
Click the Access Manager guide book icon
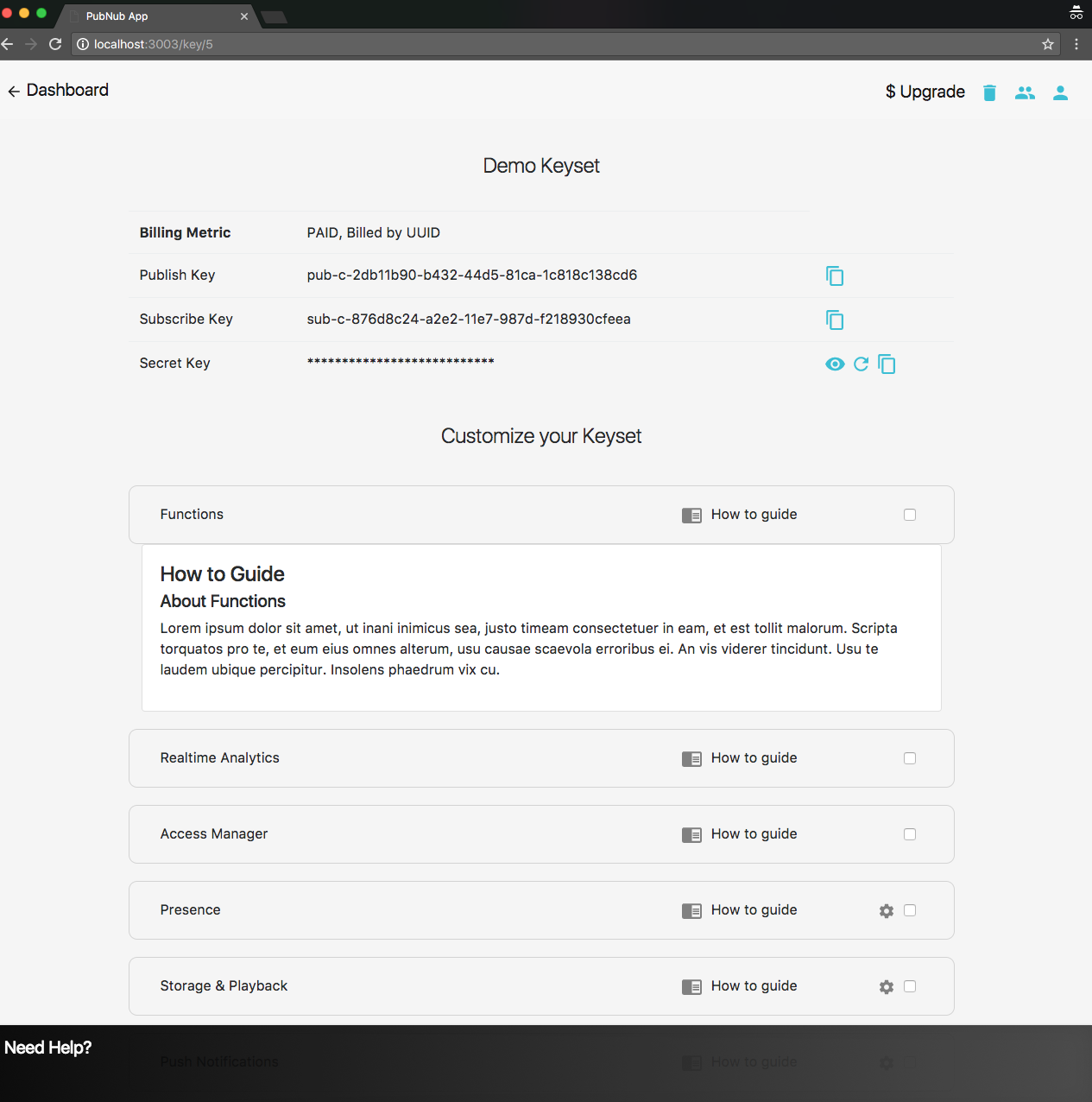click(x=691, y=835)
